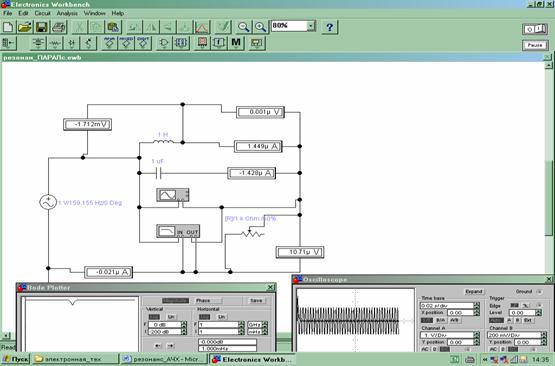The image size is (555, 366).
Task: Zoom in with the plus magnifier icon
Action: [261, 27]
